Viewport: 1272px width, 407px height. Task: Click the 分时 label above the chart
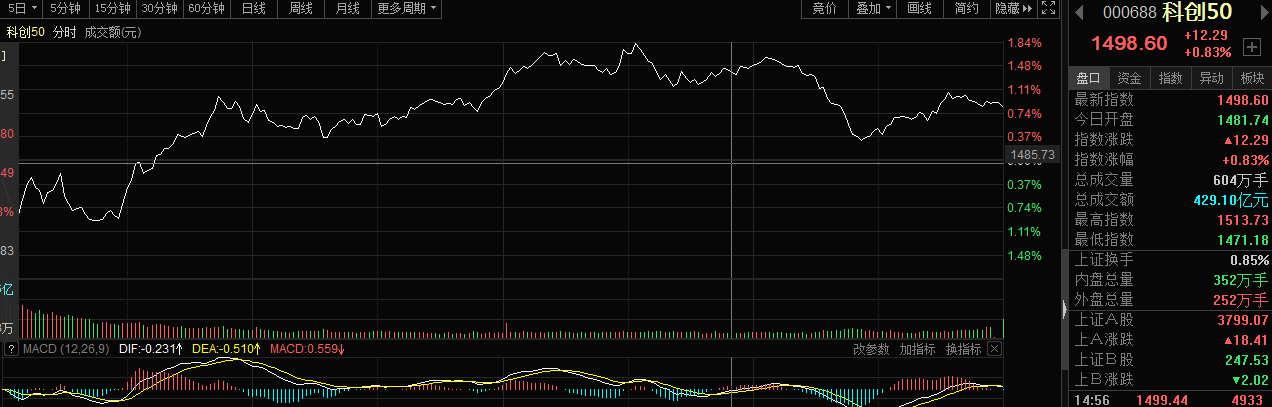(65, 32)
